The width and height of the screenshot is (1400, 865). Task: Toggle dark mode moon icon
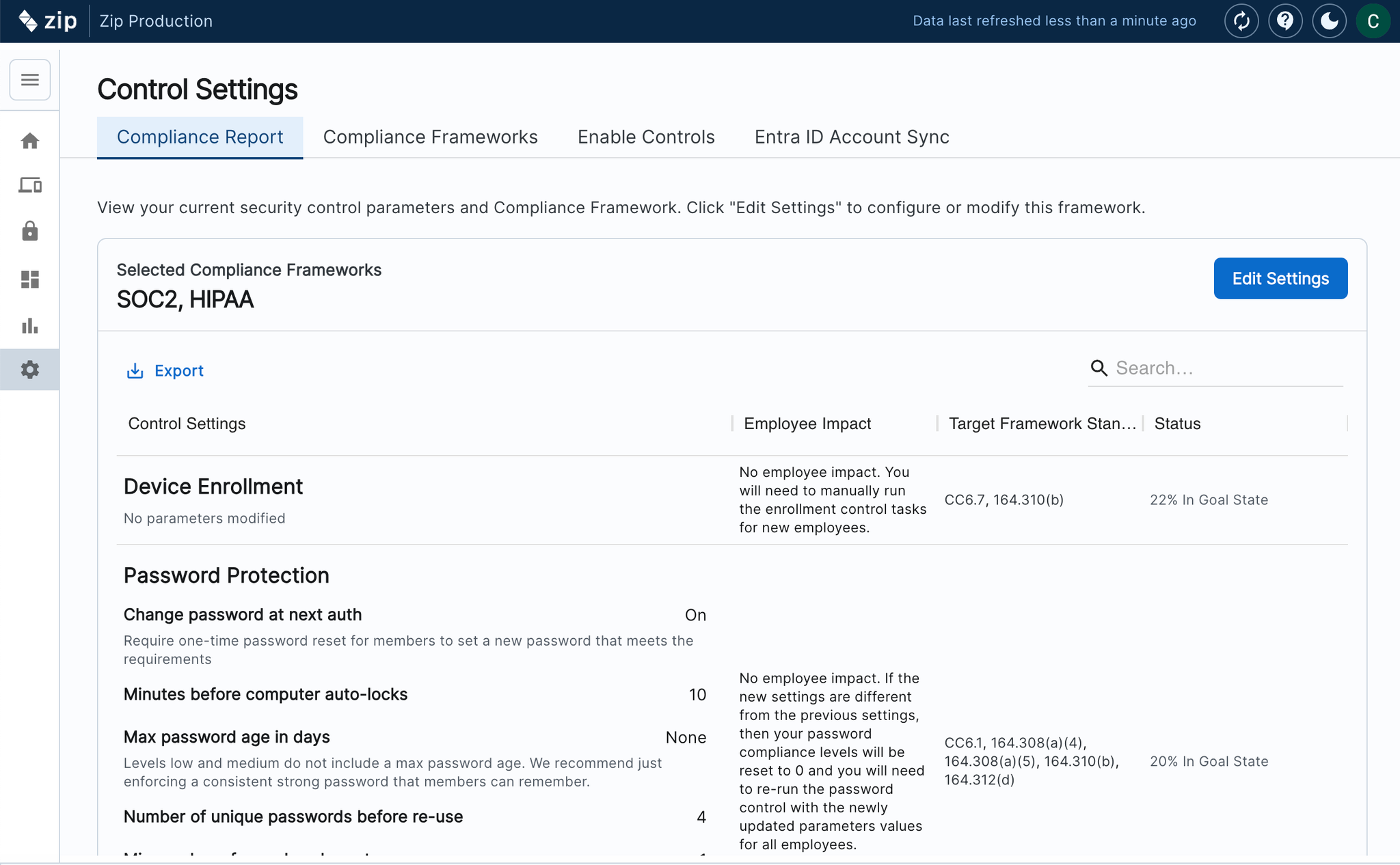(x=1329, y=21)
